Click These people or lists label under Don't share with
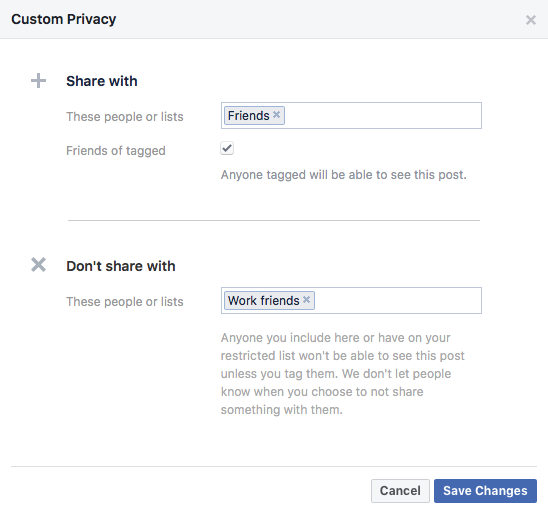The width and height of the screenshot is (548, 514). (125, 302)
